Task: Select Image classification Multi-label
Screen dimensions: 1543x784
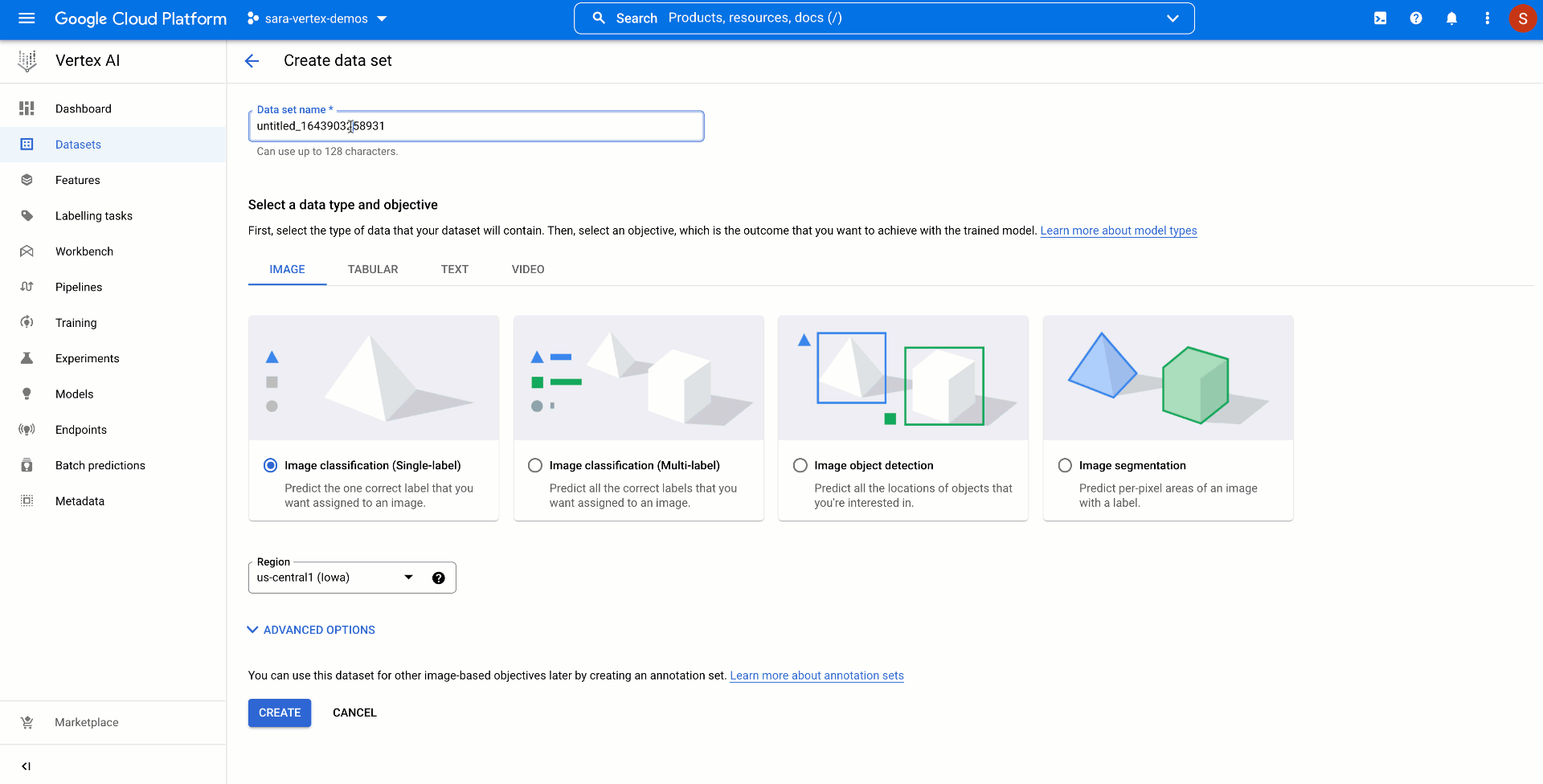Action: coord(535,464)
